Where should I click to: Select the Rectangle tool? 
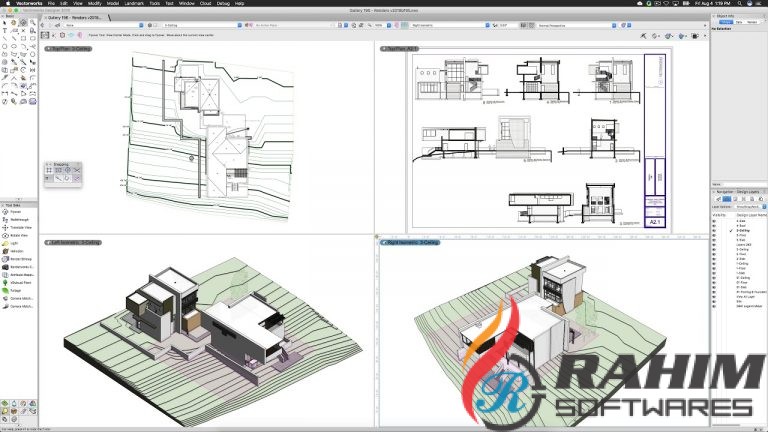(x=23, y=38)
